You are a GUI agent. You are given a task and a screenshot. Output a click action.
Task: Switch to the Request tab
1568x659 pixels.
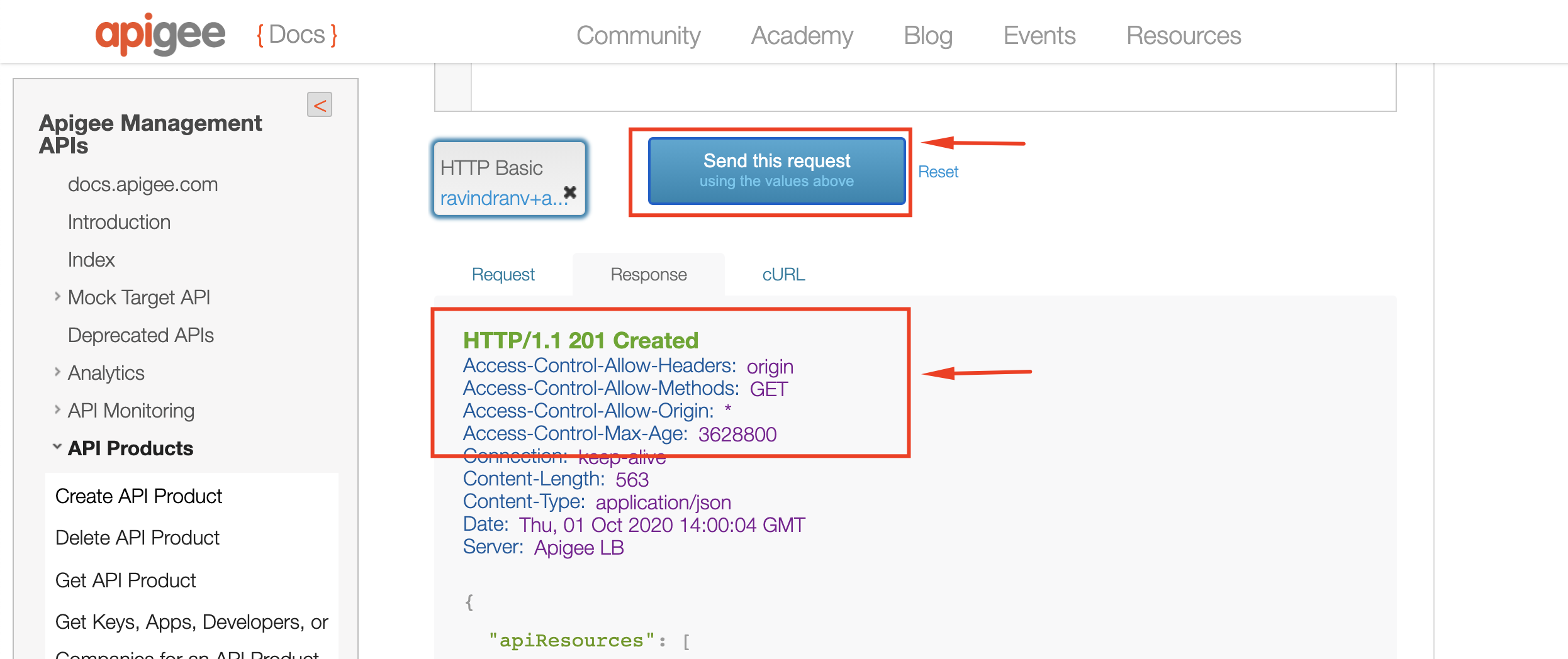pos(503,274)
